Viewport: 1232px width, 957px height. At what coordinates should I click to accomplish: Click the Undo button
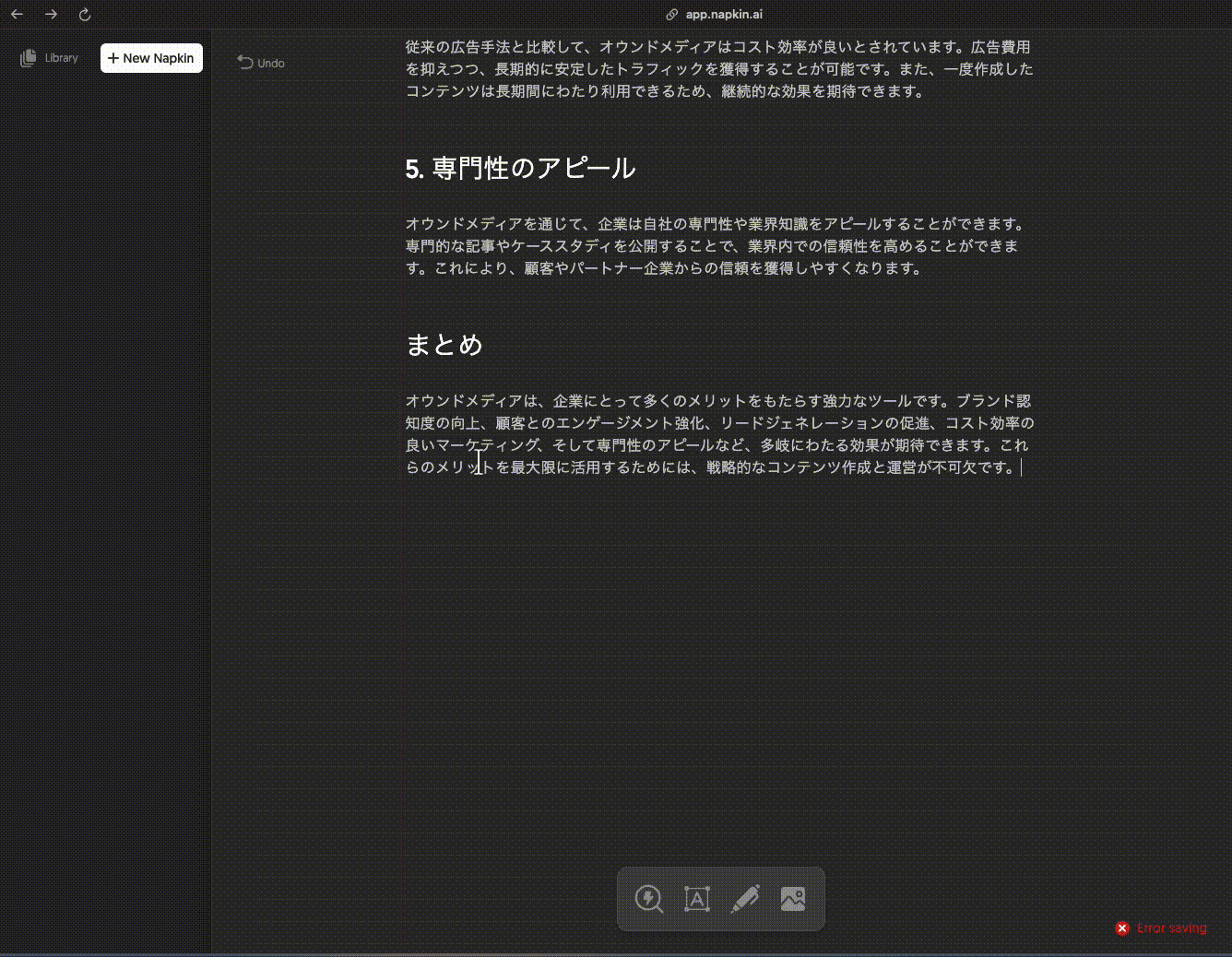pos(261,63)
